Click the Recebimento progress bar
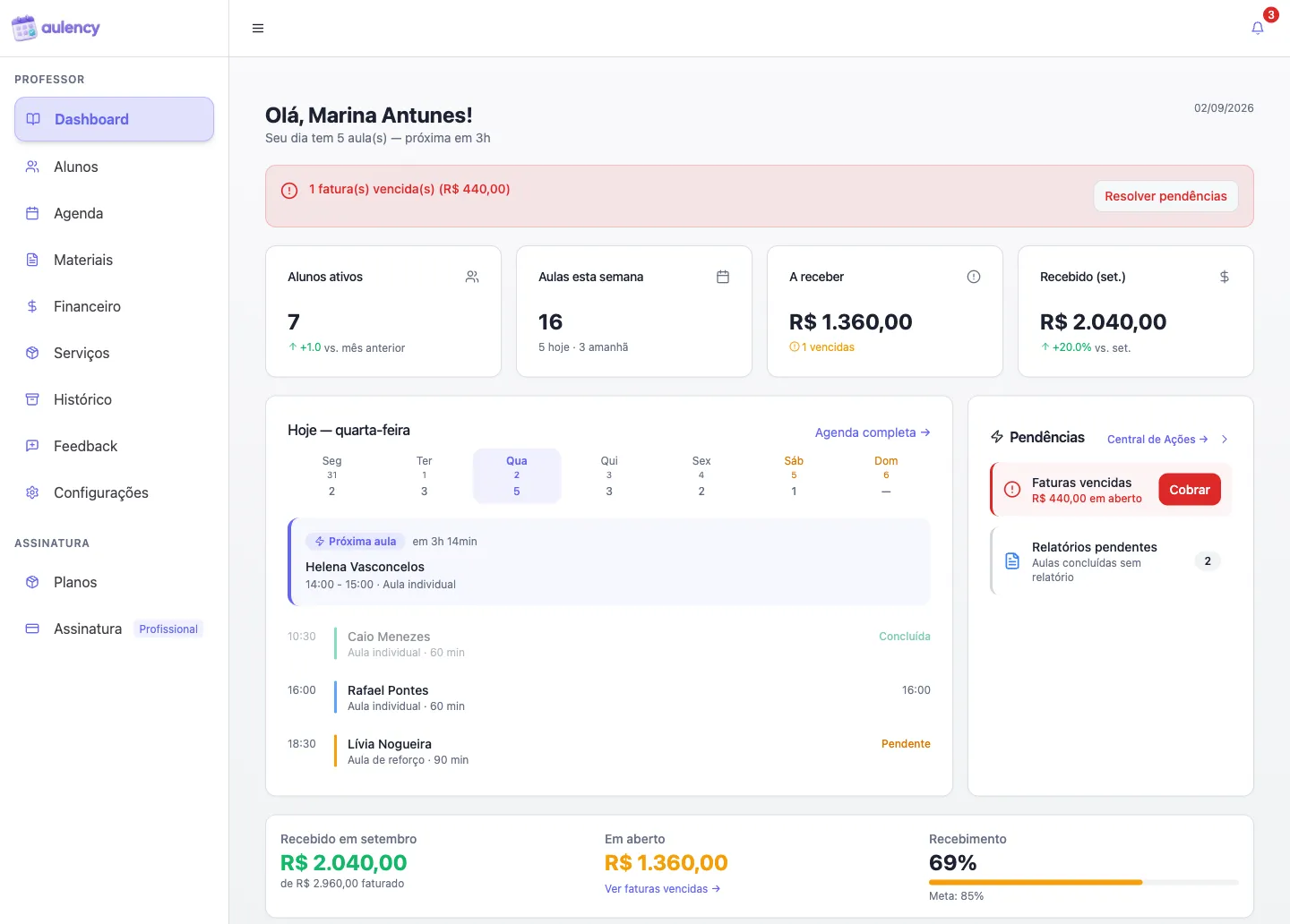This screenshot has height=924, width=1290. coord(1084,882)
